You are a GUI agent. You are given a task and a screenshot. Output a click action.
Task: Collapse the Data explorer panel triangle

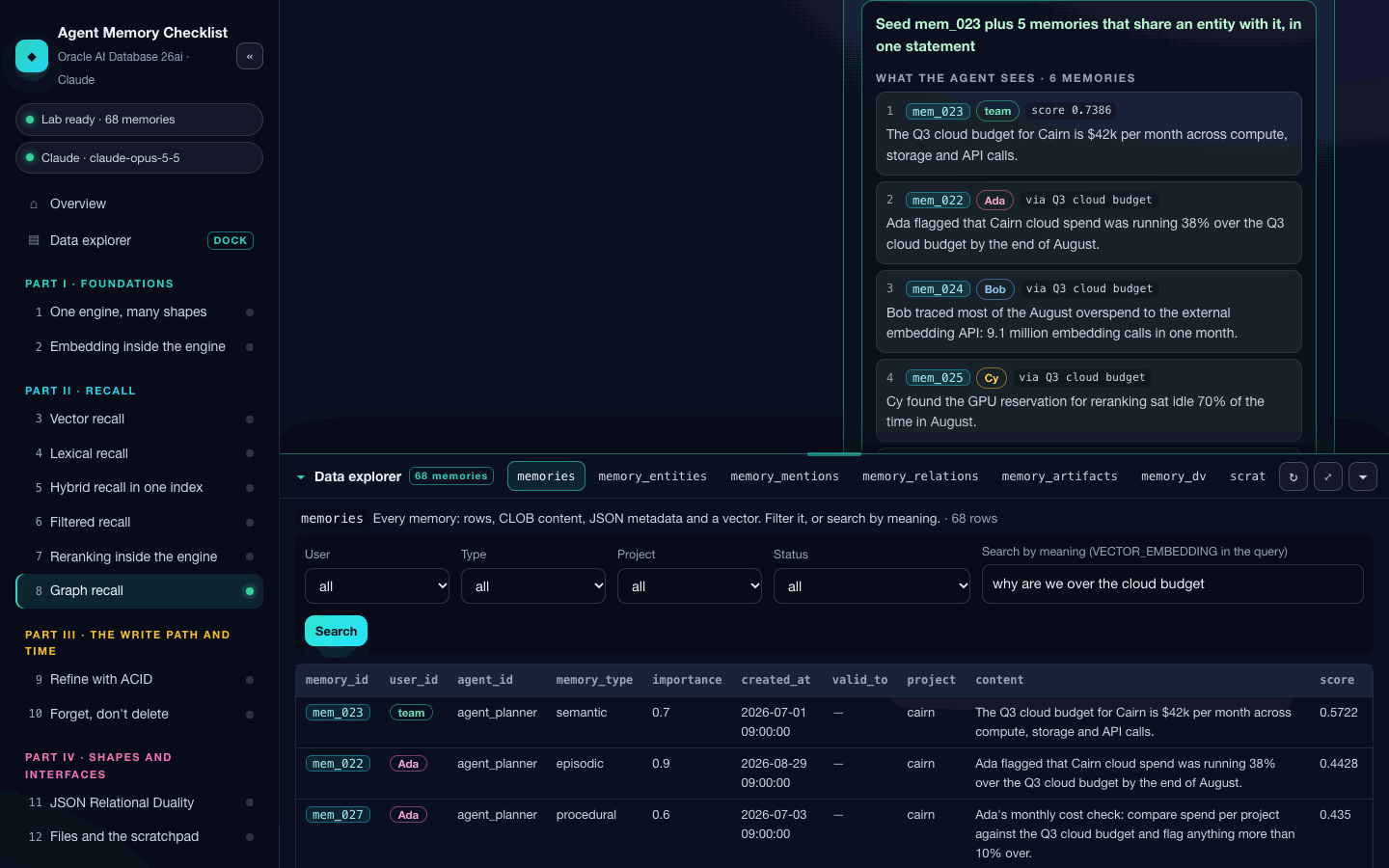[x=301, y=477]
